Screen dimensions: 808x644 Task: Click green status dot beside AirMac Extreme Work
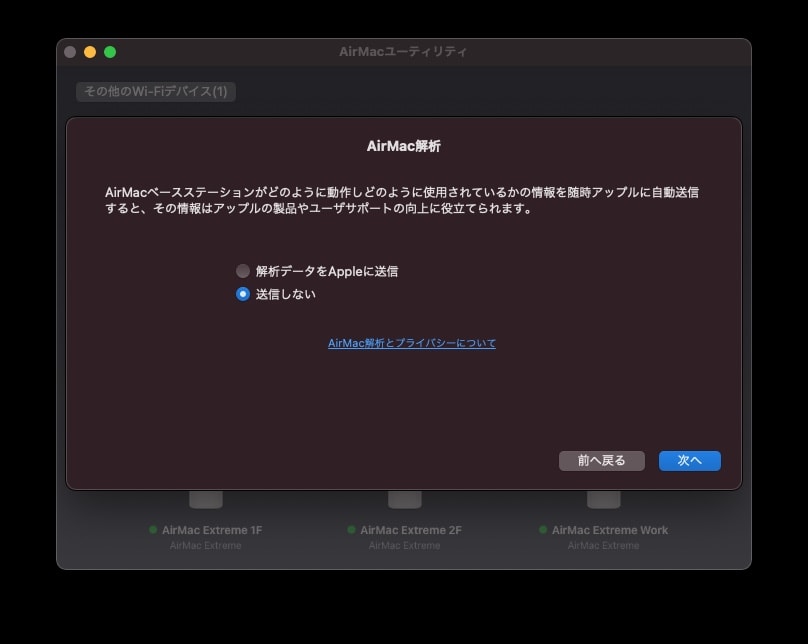point(543,530)
